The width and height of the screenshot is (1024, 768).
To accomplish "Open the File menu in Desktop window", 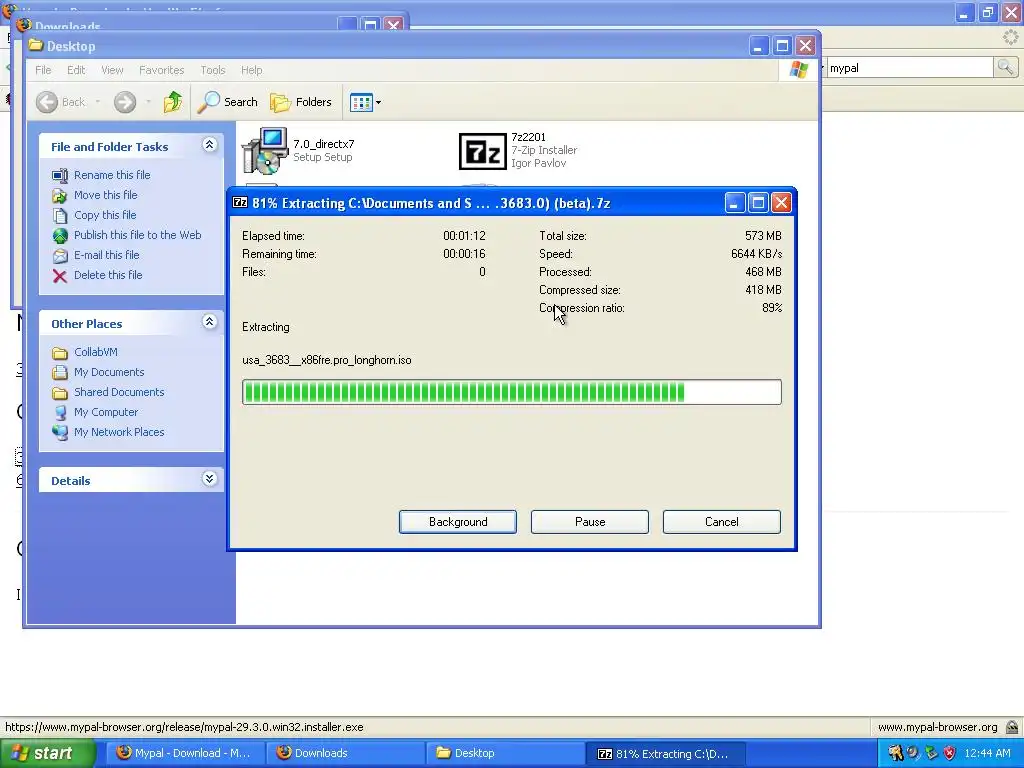I will tap(43, 70).
